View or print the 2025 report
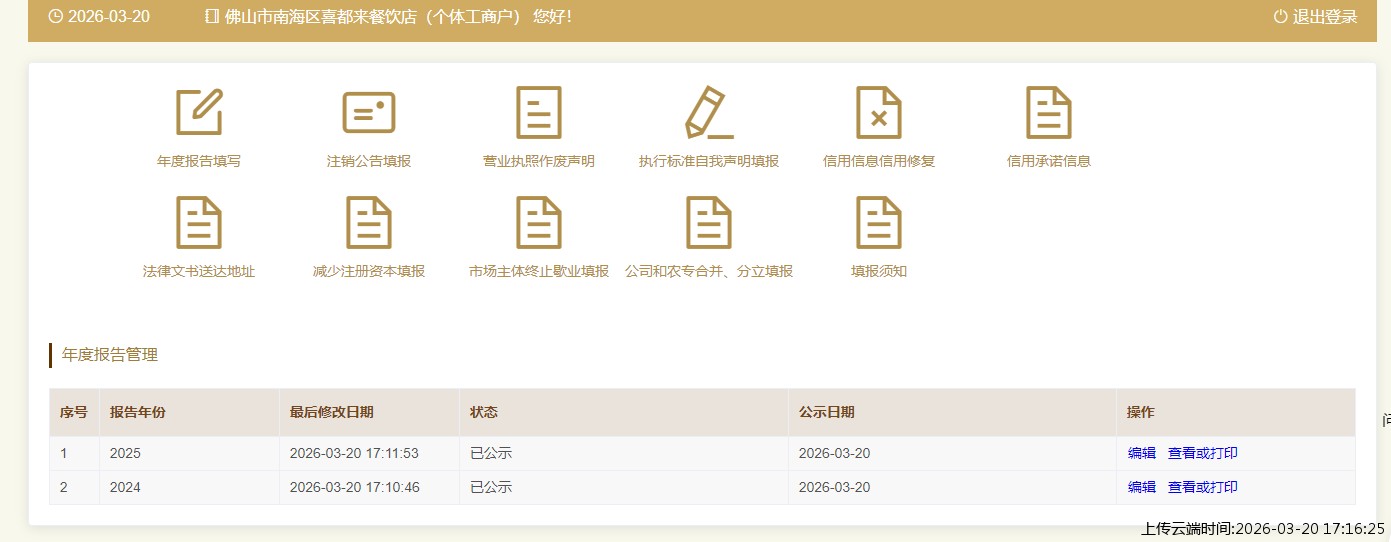This screenshot has width=1391, height=542. pyautogui.click(x=1202, y=453)
